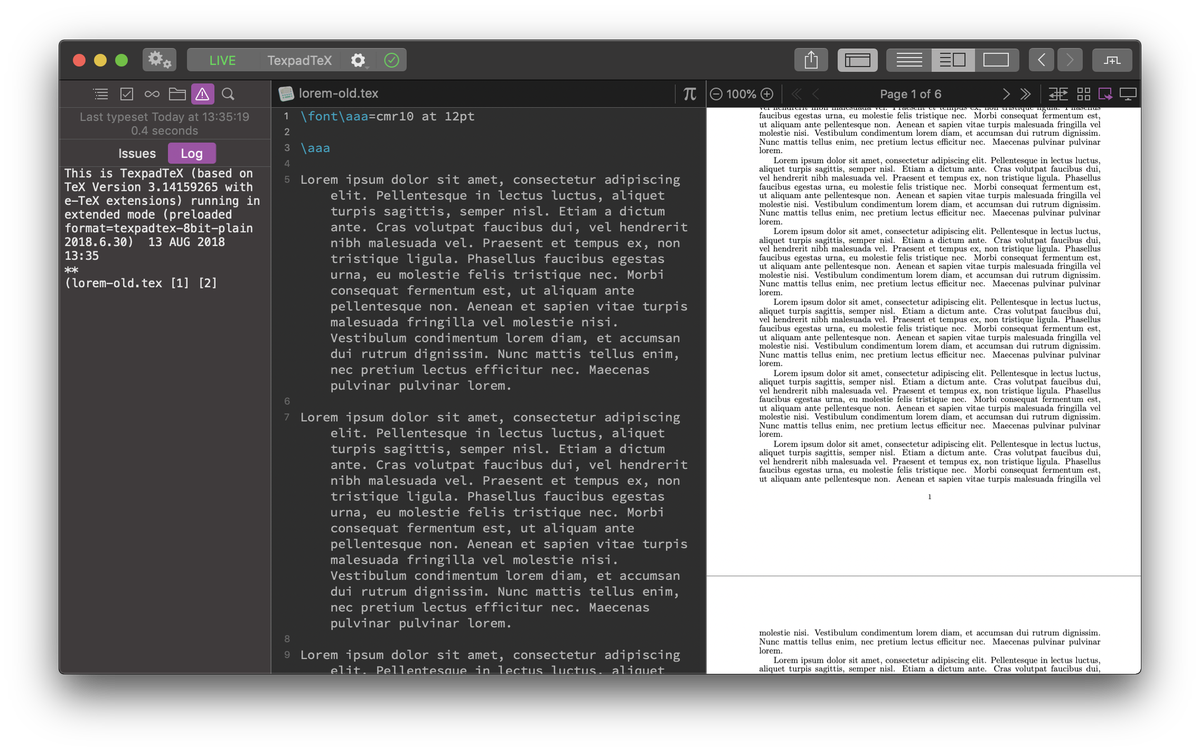Screen dimensions: 1200x752
Task: Switch to the Log tab
Action: pos(192,153)
